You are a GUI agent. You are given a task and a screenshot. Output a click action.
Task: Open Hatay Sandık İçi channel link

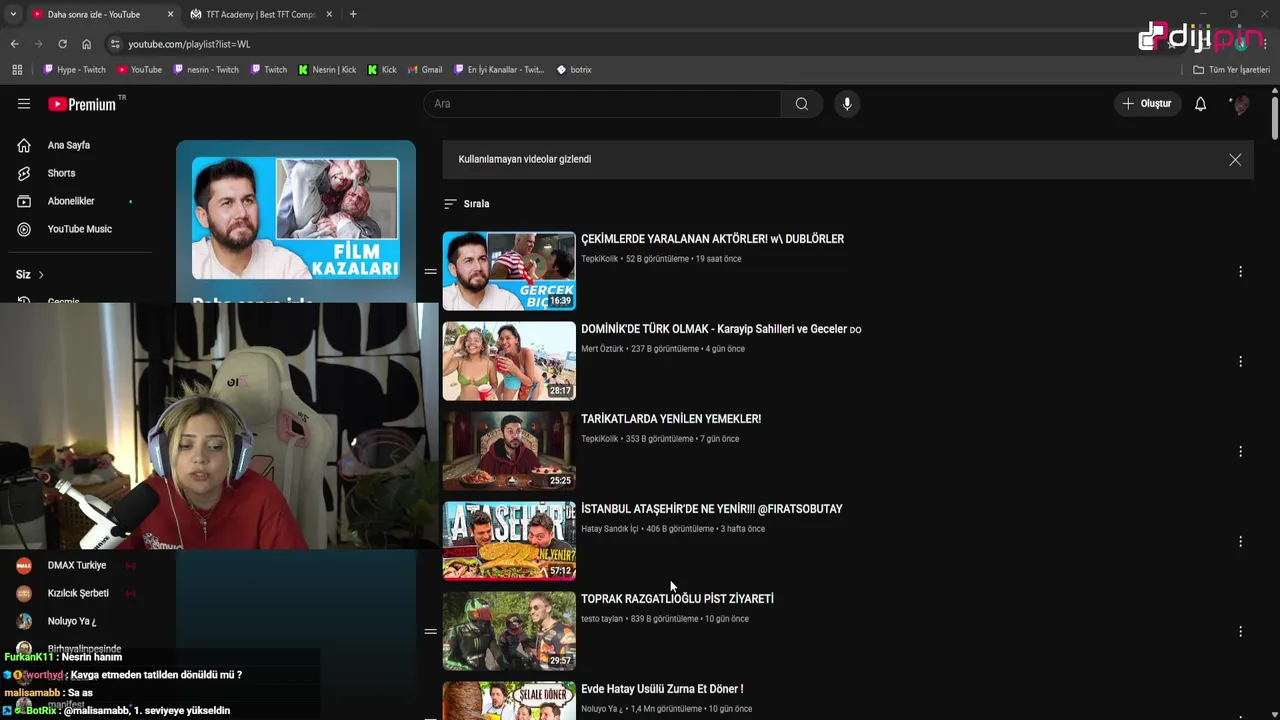(x=609, y=529)
